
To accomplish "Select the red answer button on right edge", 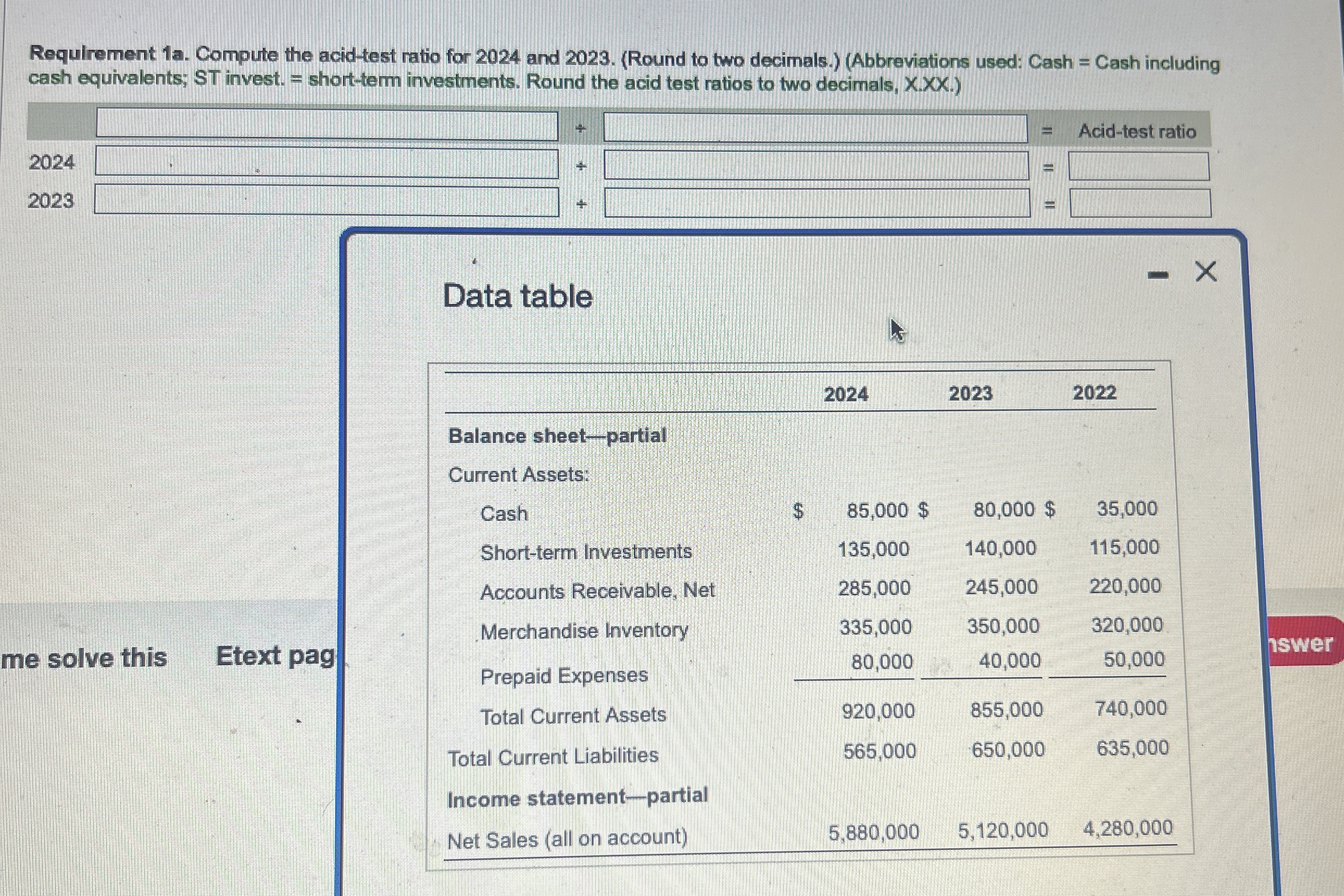I will coord(1303,643).
